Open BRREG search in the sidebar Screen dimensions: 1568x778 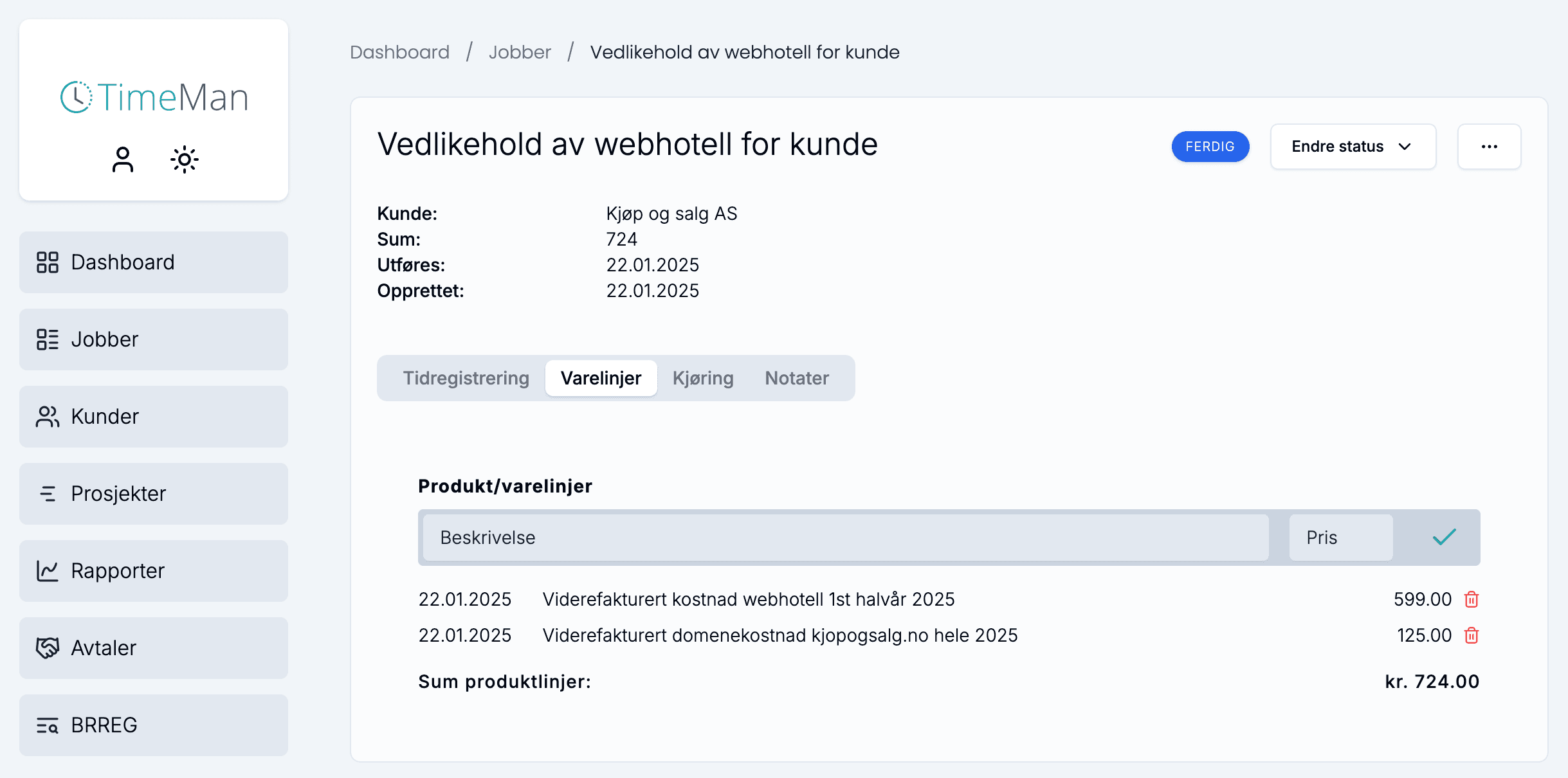153,725
